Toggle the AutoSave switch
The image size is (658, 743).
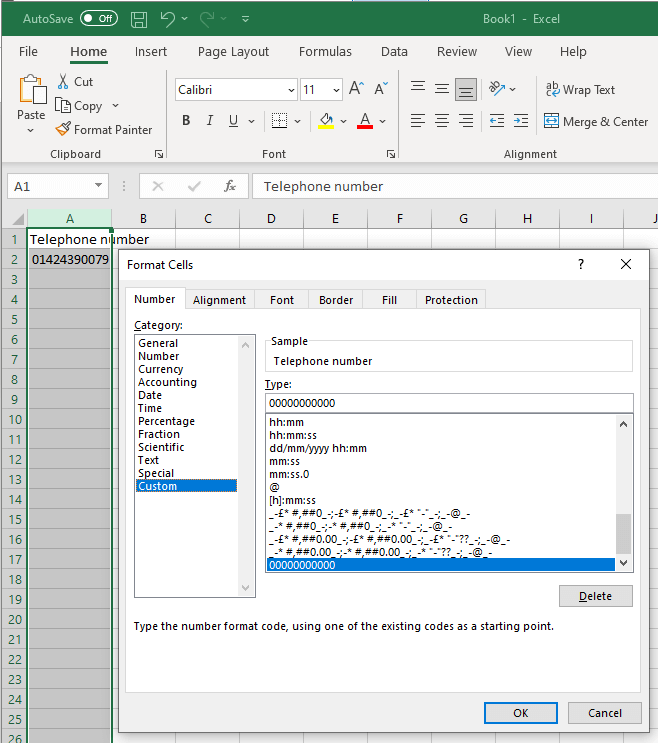click(99, 18)
